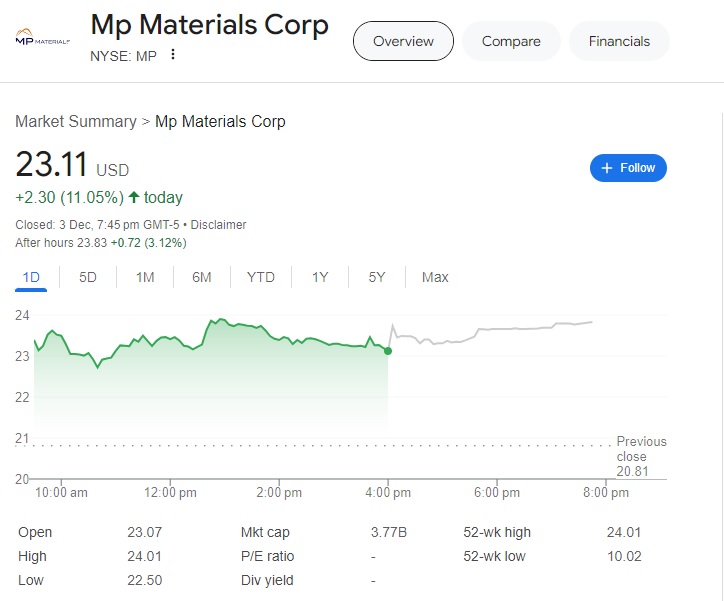Click the MP Materials company logo
Viewport: 724px width, 601px height.
42,37
